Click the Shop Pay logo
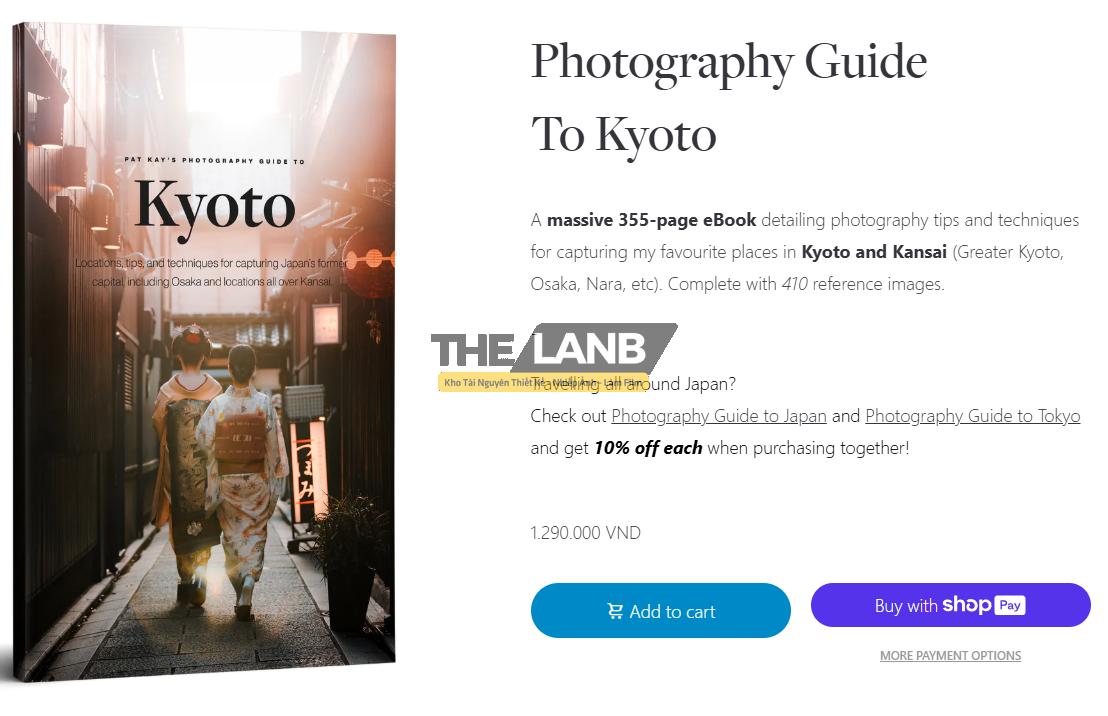 click(983, 605)
